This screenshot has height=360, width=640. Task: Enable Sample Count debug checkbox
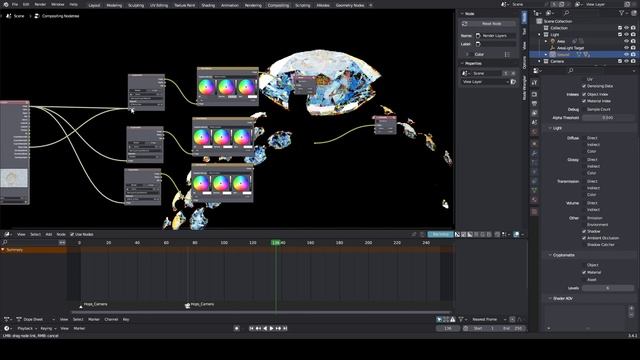[584, 109]
